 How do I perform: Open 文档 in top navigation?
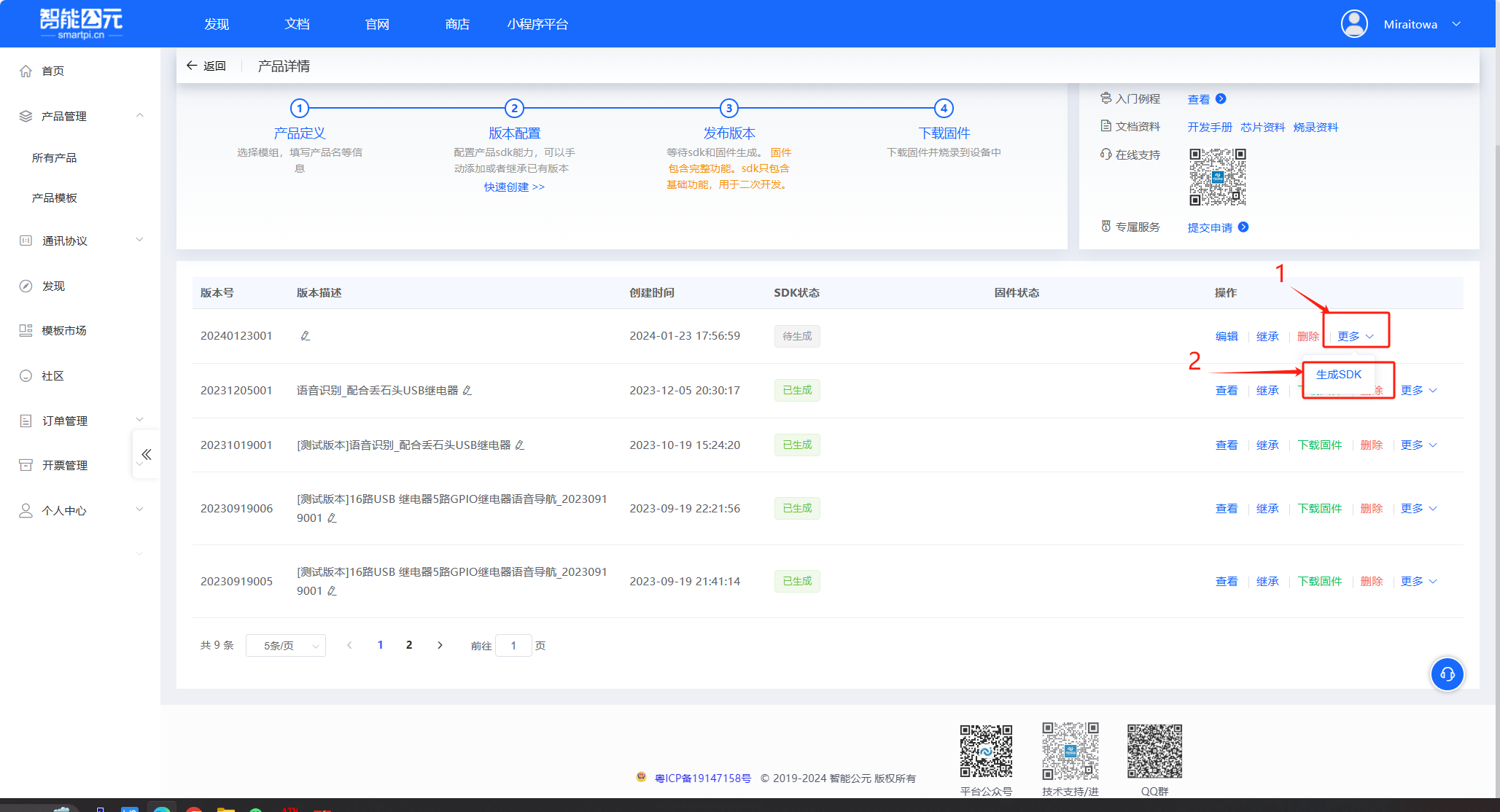click(297, 24)
